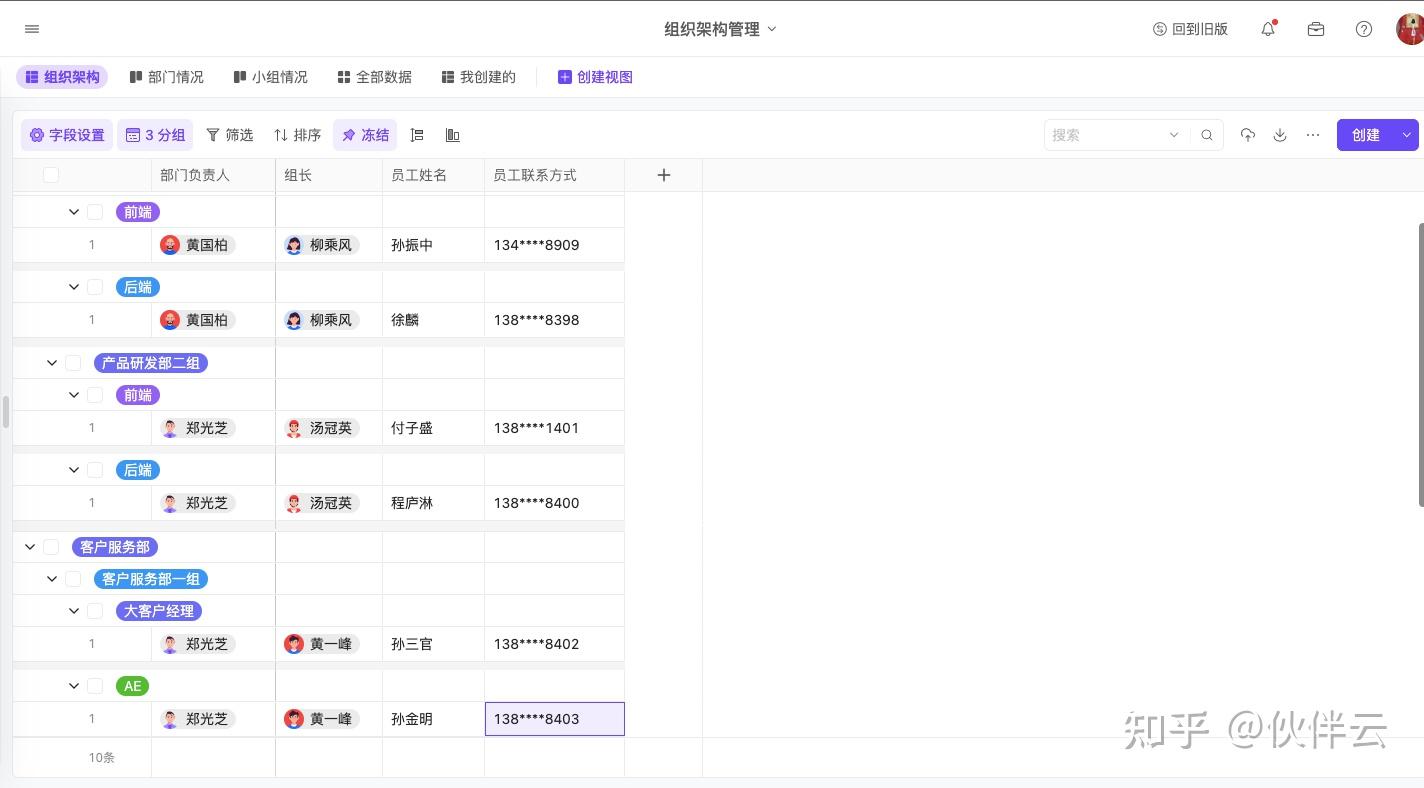Switch to the 部门情况 view tab
This screenshot has width=1424, height=788.
tap(166, 77)
